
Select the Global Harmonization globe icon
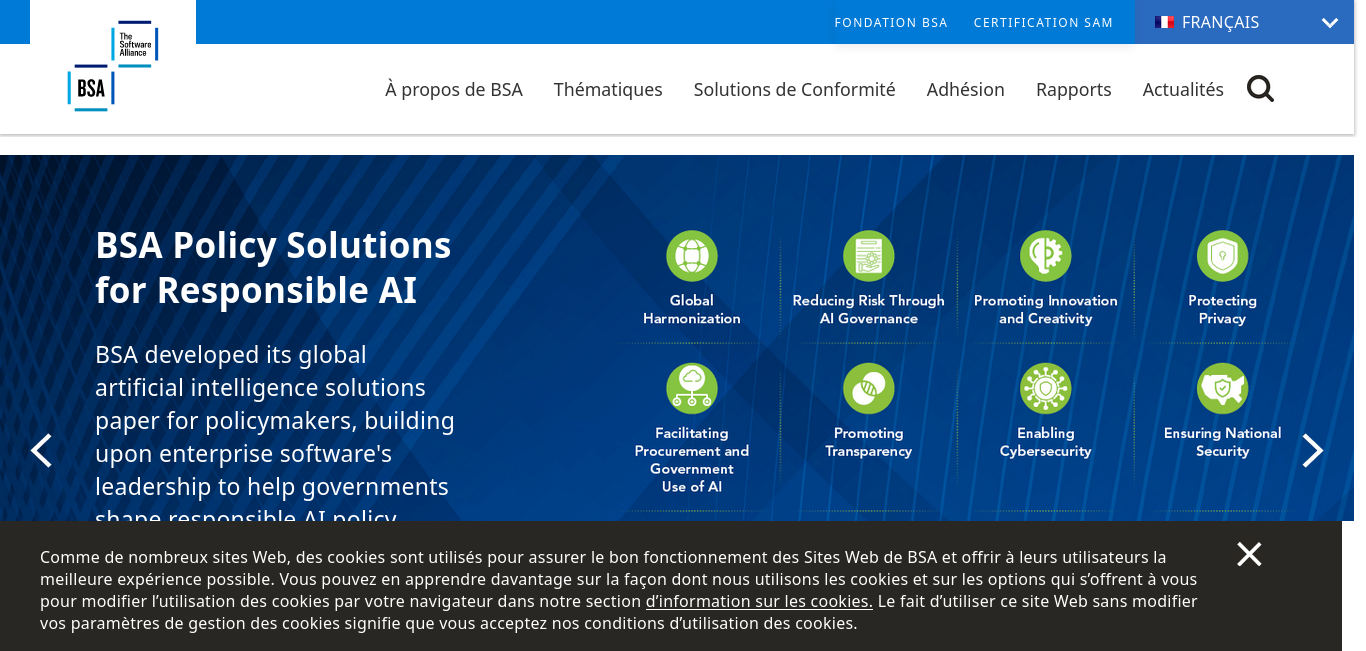[692, 256]
